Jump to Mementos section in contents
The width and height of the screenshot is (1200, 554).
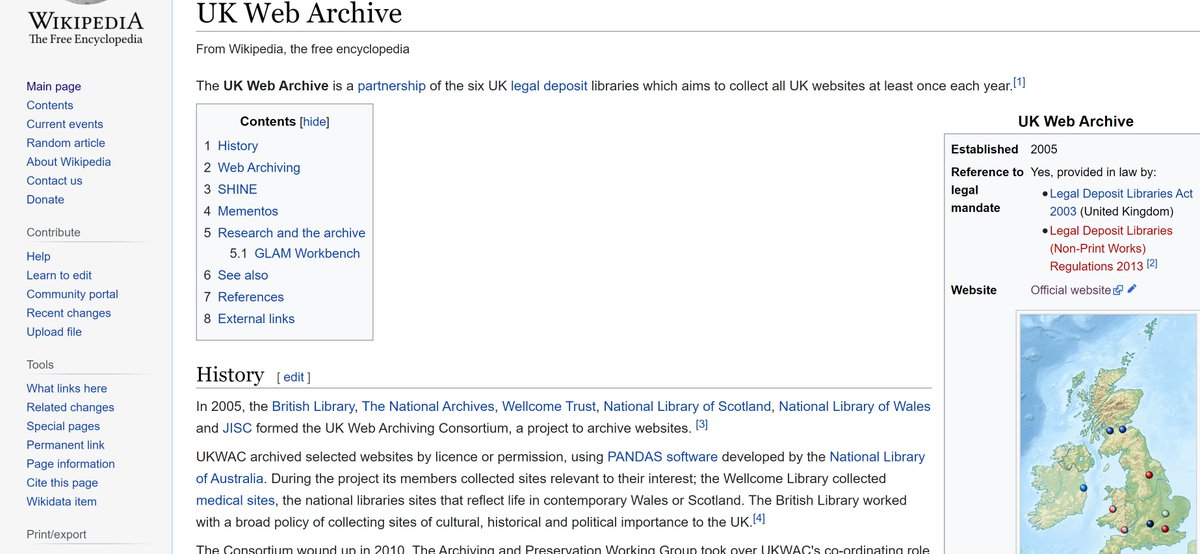coord(248,212)
